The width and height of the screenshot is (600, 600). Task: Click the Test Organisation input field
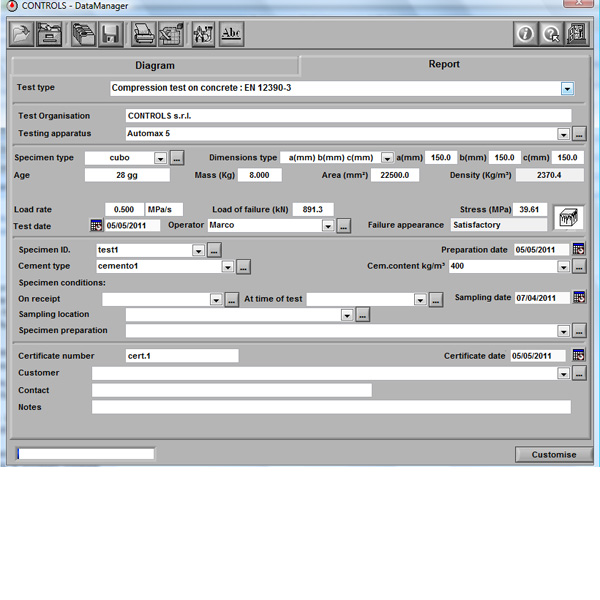348,116
